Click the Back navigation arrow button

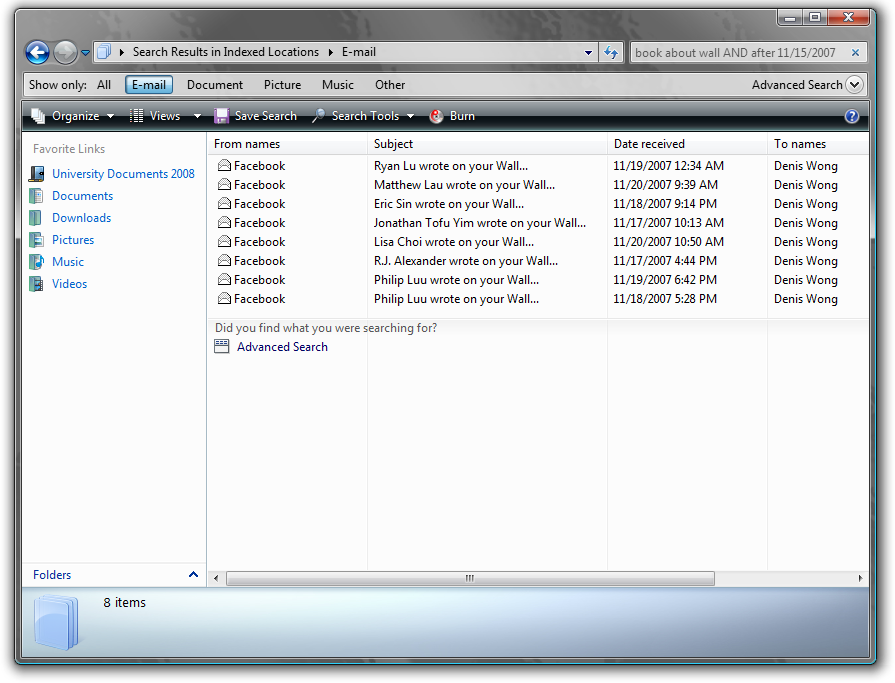[37, 52]
